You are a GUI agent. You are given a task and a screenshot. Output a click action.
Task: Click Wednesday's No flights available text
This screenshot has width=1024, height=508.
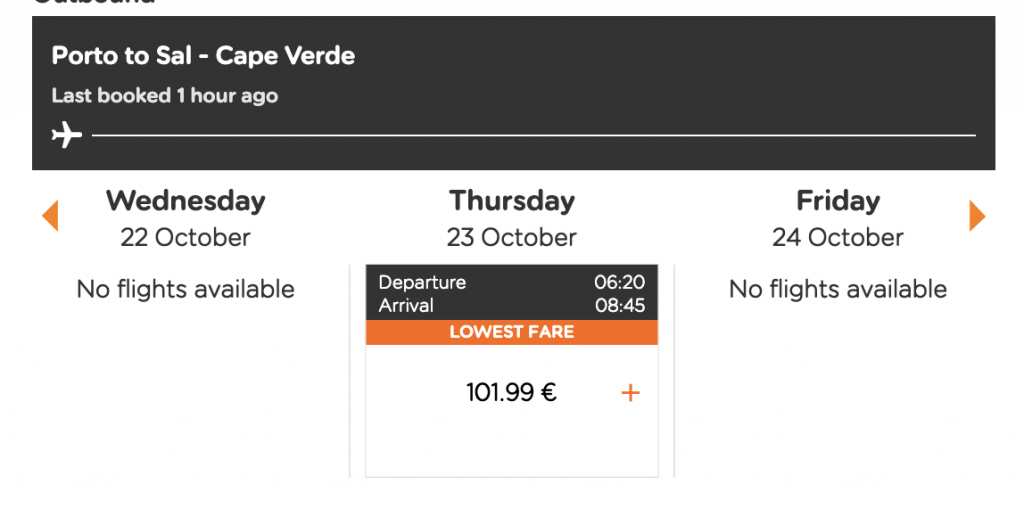185,289
